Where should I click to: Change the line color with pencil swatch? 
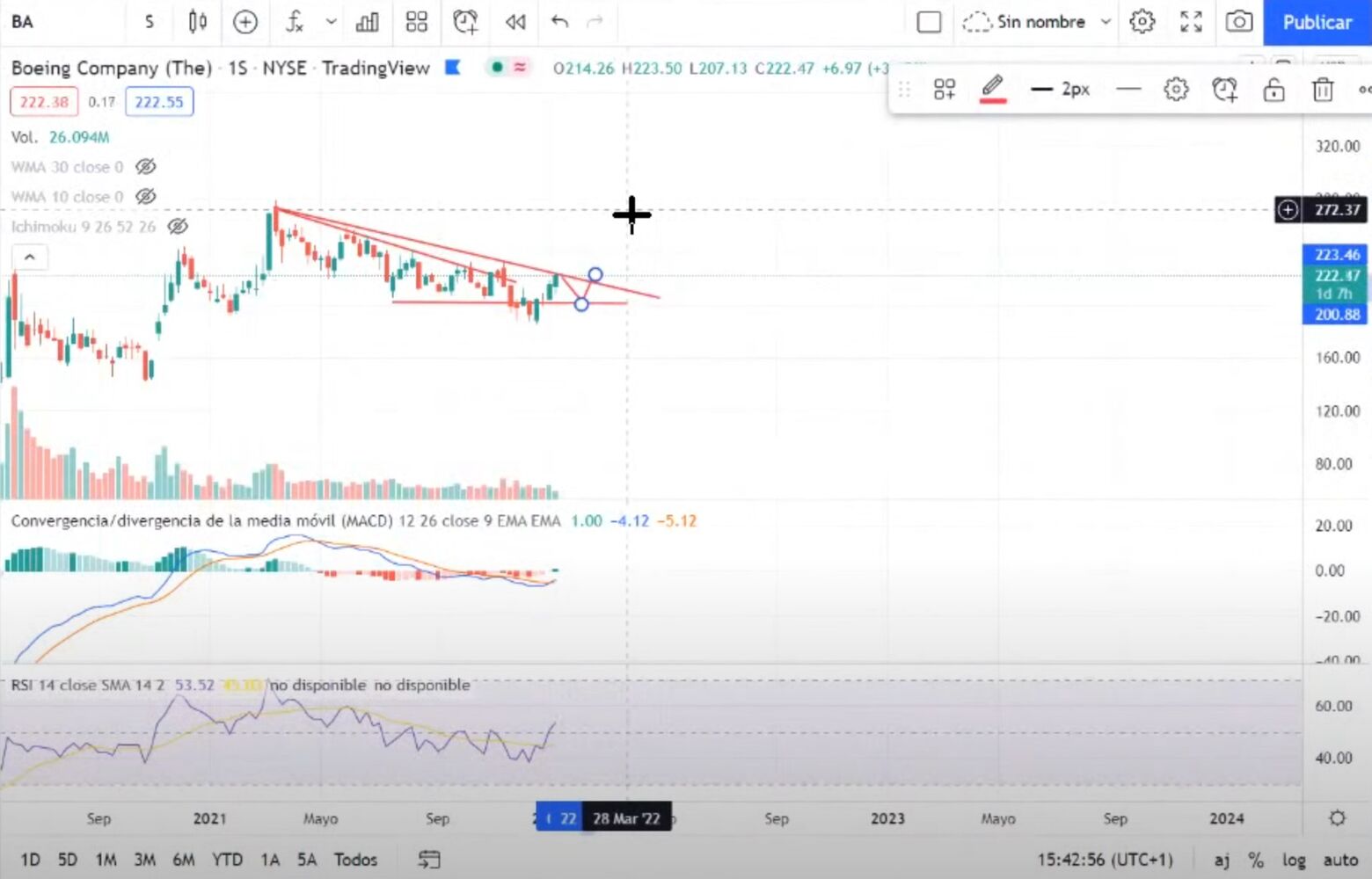[993, 89]
